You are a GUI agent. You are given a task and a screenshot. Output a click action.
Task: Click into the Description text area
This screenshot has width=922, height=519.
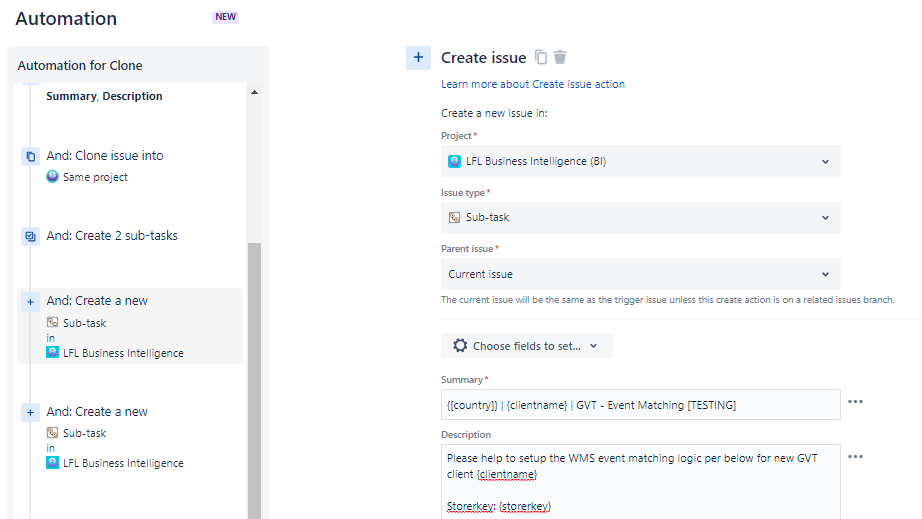coord(640,481)
